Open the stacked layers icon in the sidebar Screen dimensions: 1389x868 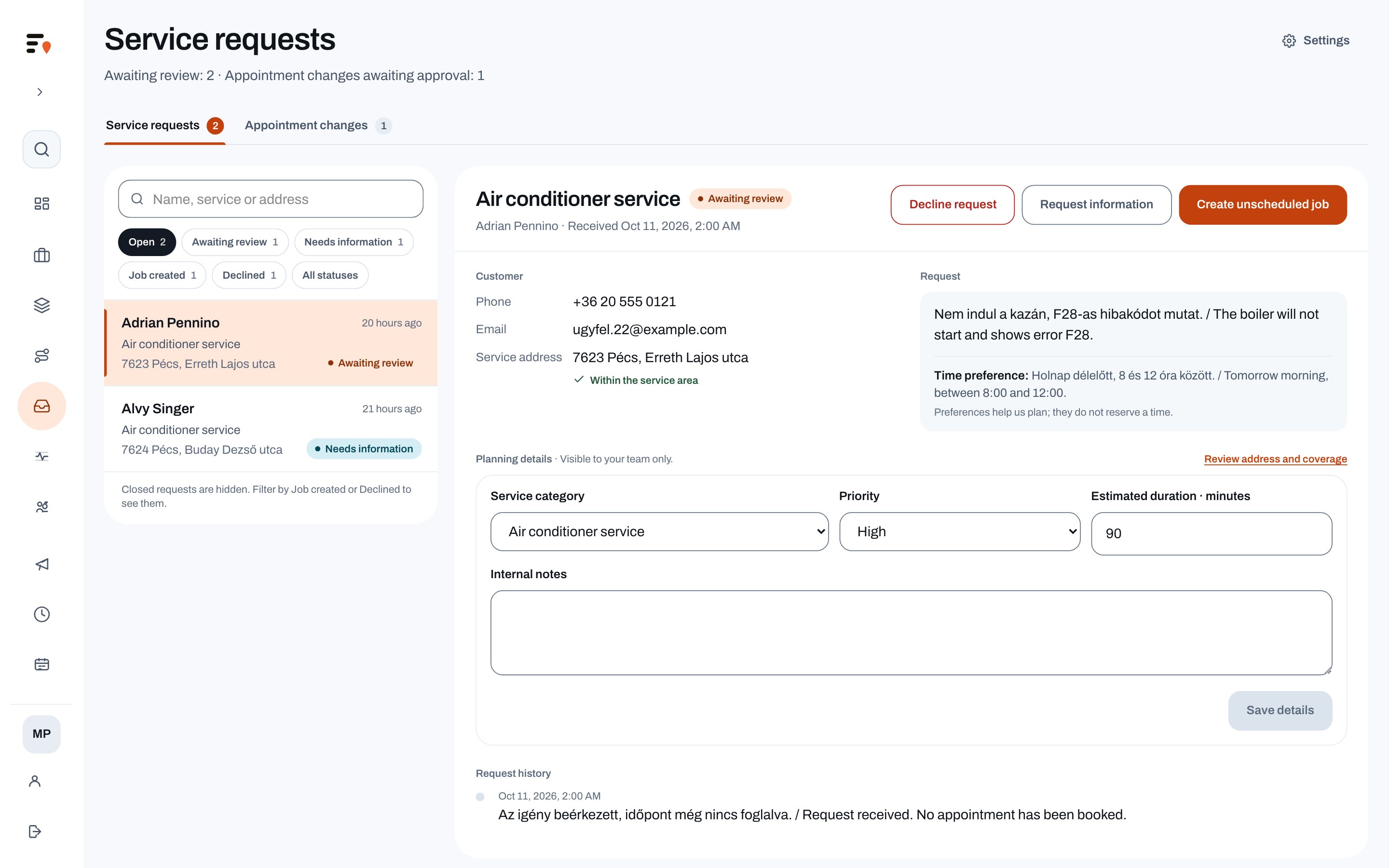(41, 305)
